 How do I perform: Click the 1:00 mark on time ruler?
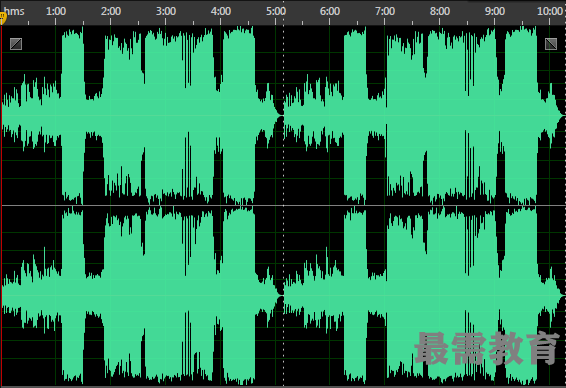click(x=56, y=11)
